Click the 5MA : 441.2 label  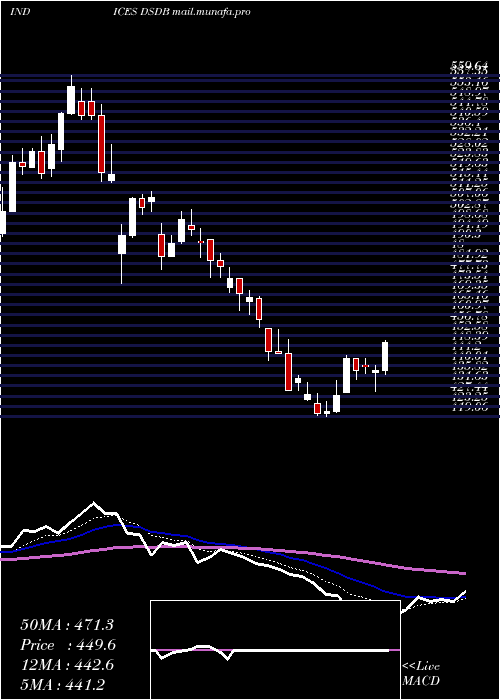[62, 685]
